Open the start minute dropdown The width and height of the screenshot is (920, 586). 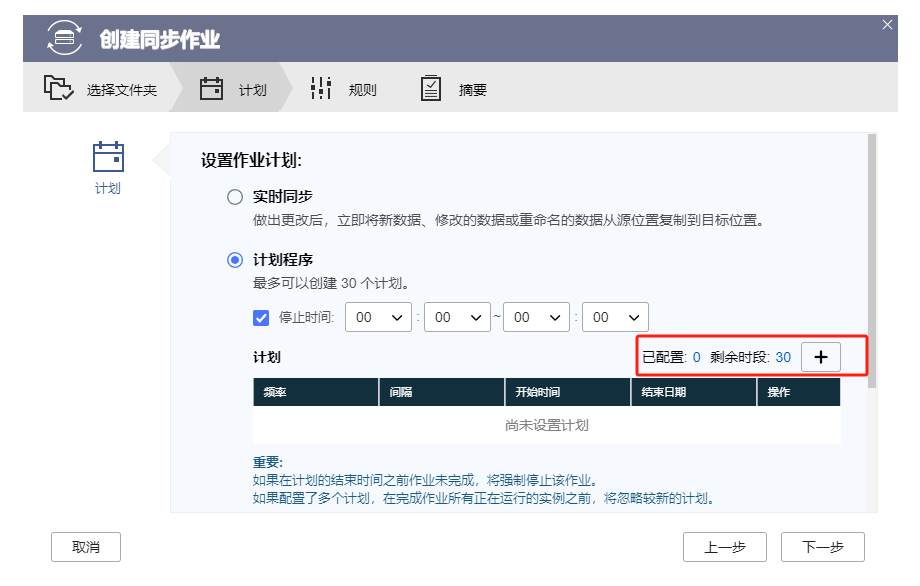pos(457,317)
